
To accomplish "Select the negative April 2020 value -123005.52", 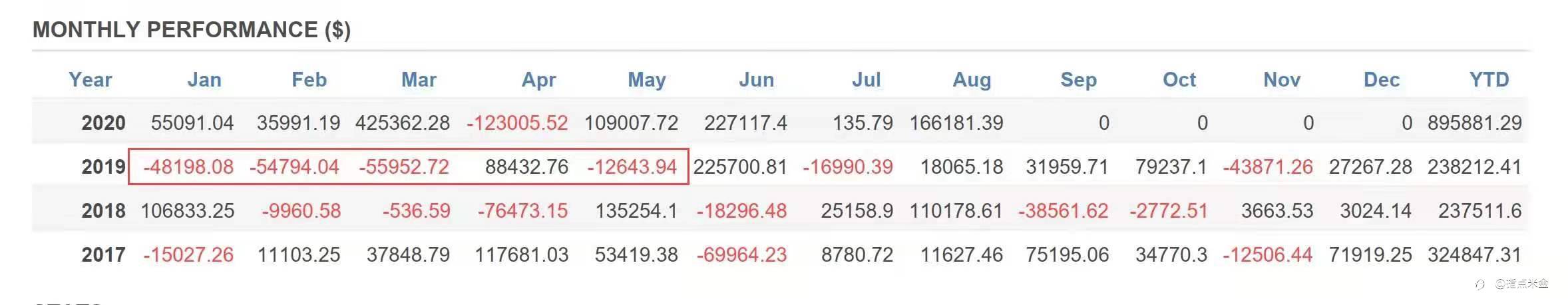I will point(517,123).
